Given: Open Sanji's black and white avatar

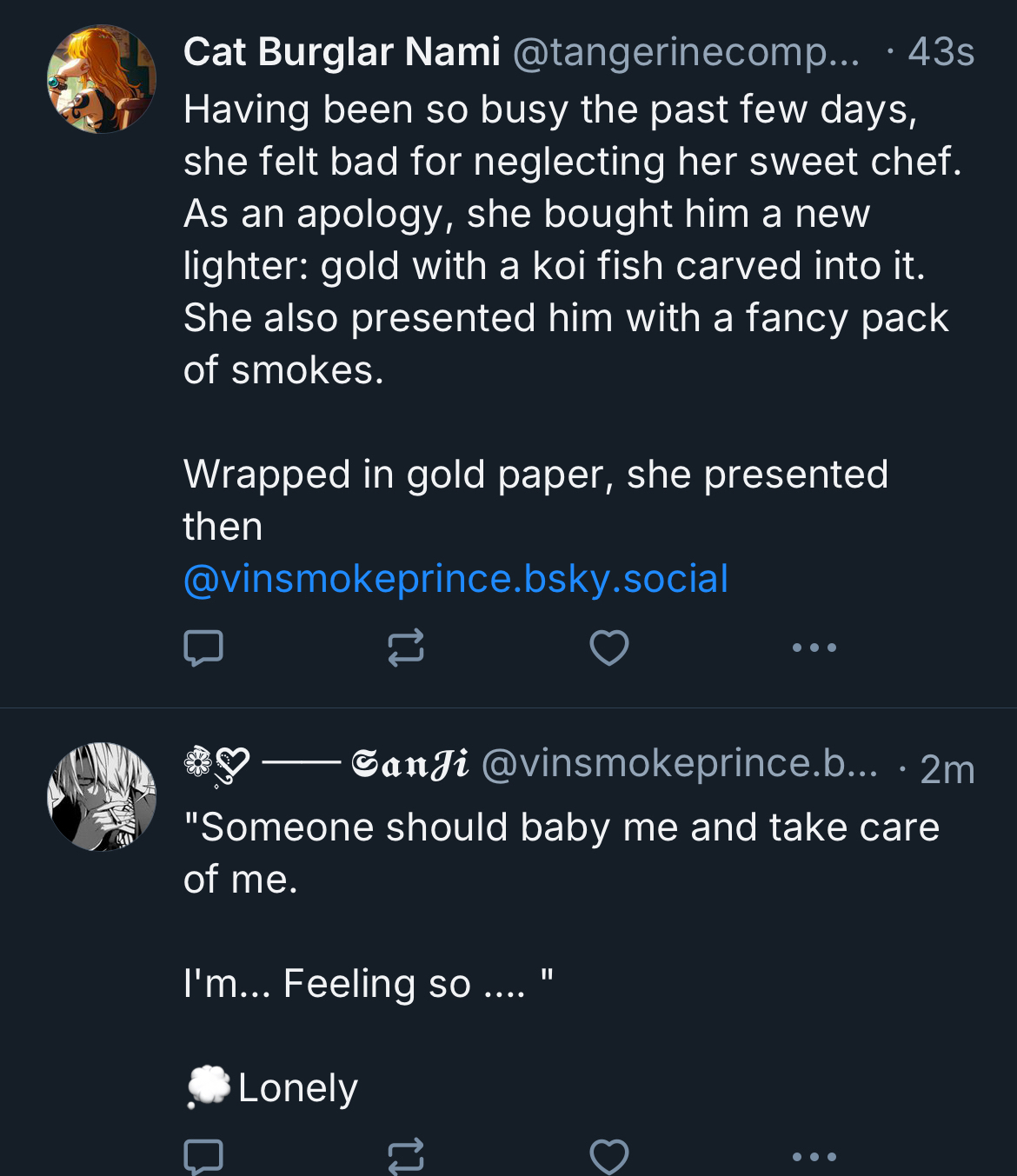Looking at the screenshot, I should pos(102,796).
